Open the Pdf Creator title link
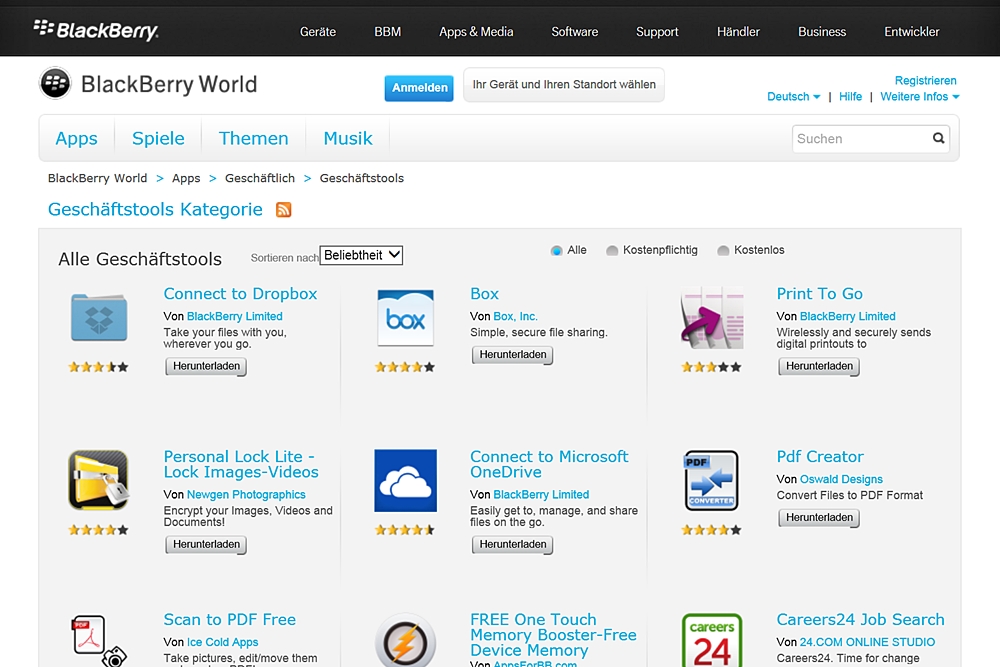This screenshot has height=667, width=1000. pos(820,457)
